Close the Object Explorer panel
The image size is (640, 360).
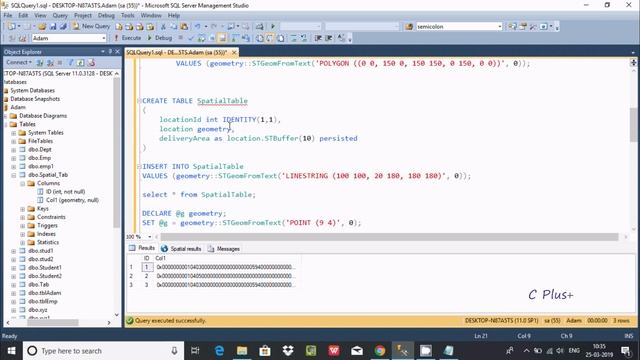118,51
